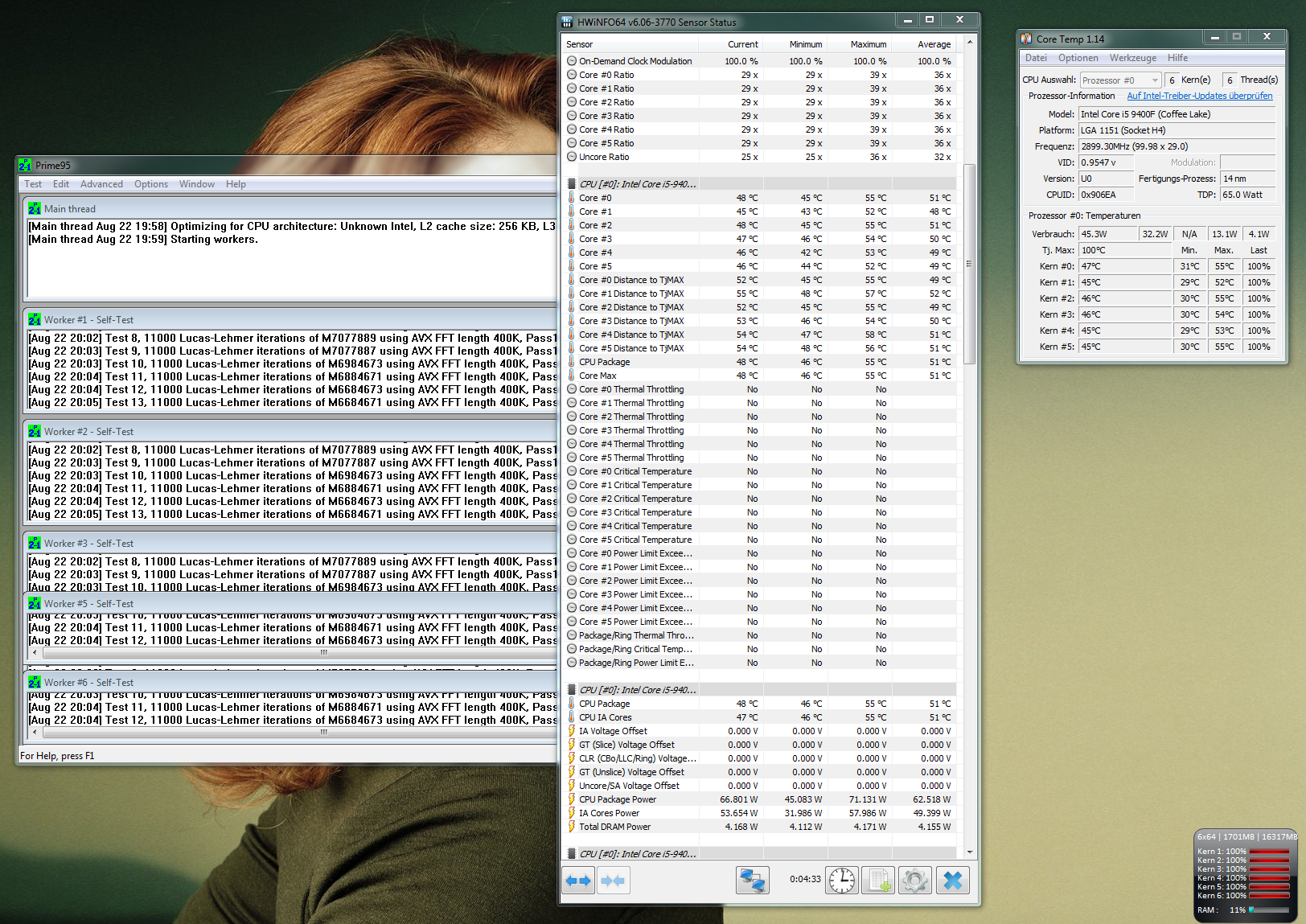Click the lightning icon beside IA Voltage Offset

[x=572, y=731]
